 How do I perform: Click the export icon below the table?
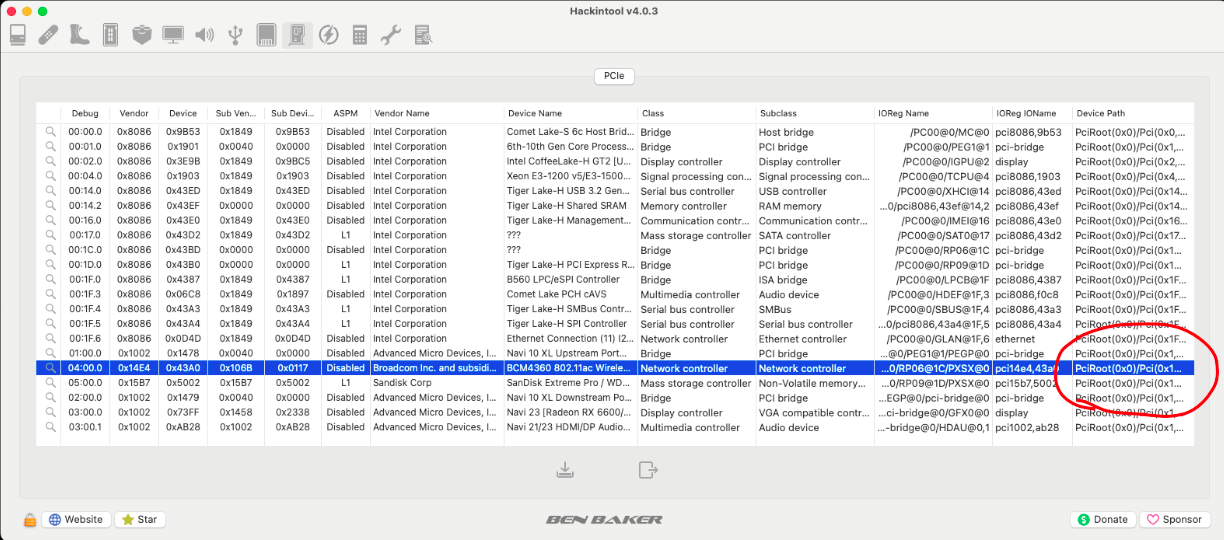pos(648,469)
